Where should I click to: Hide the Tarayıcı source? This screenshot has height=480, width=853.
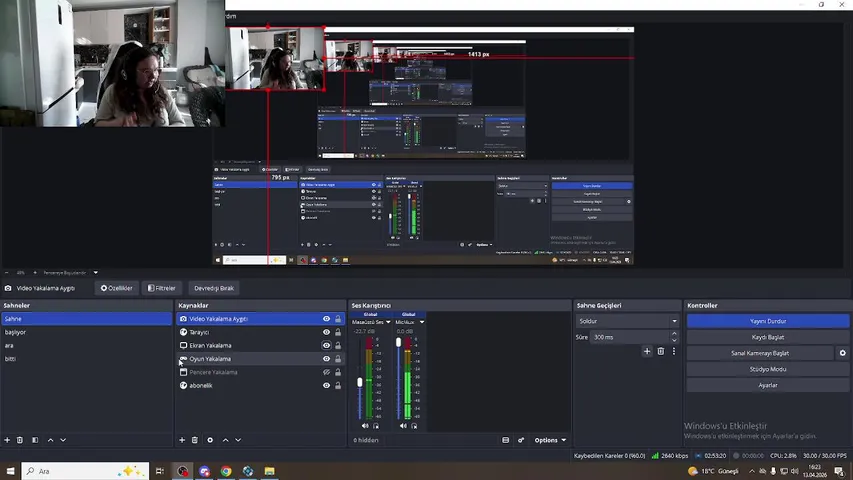326,332
